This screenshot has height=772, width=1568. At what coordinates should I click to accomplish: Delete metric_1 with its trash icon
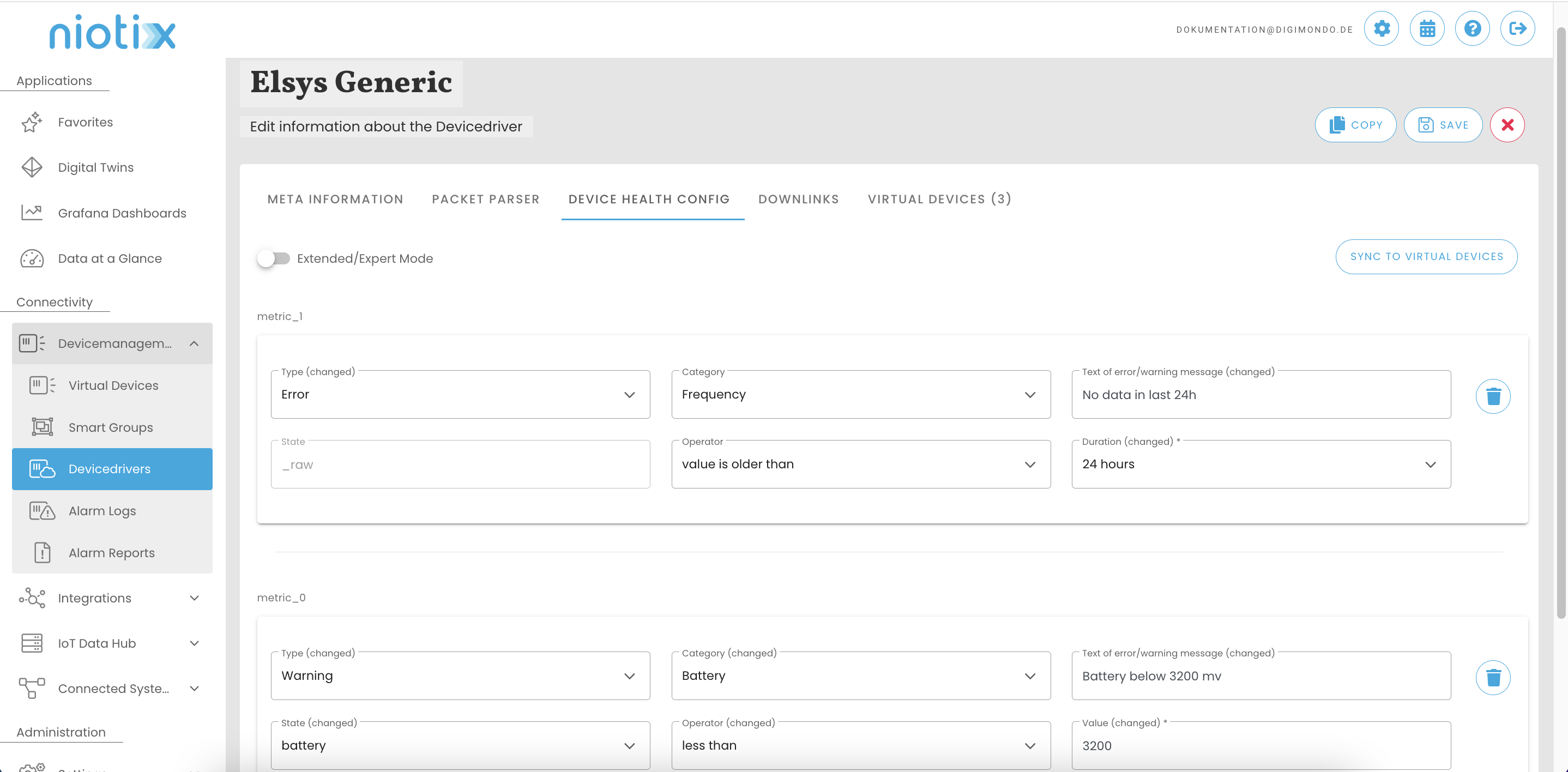coord(1493,396)
